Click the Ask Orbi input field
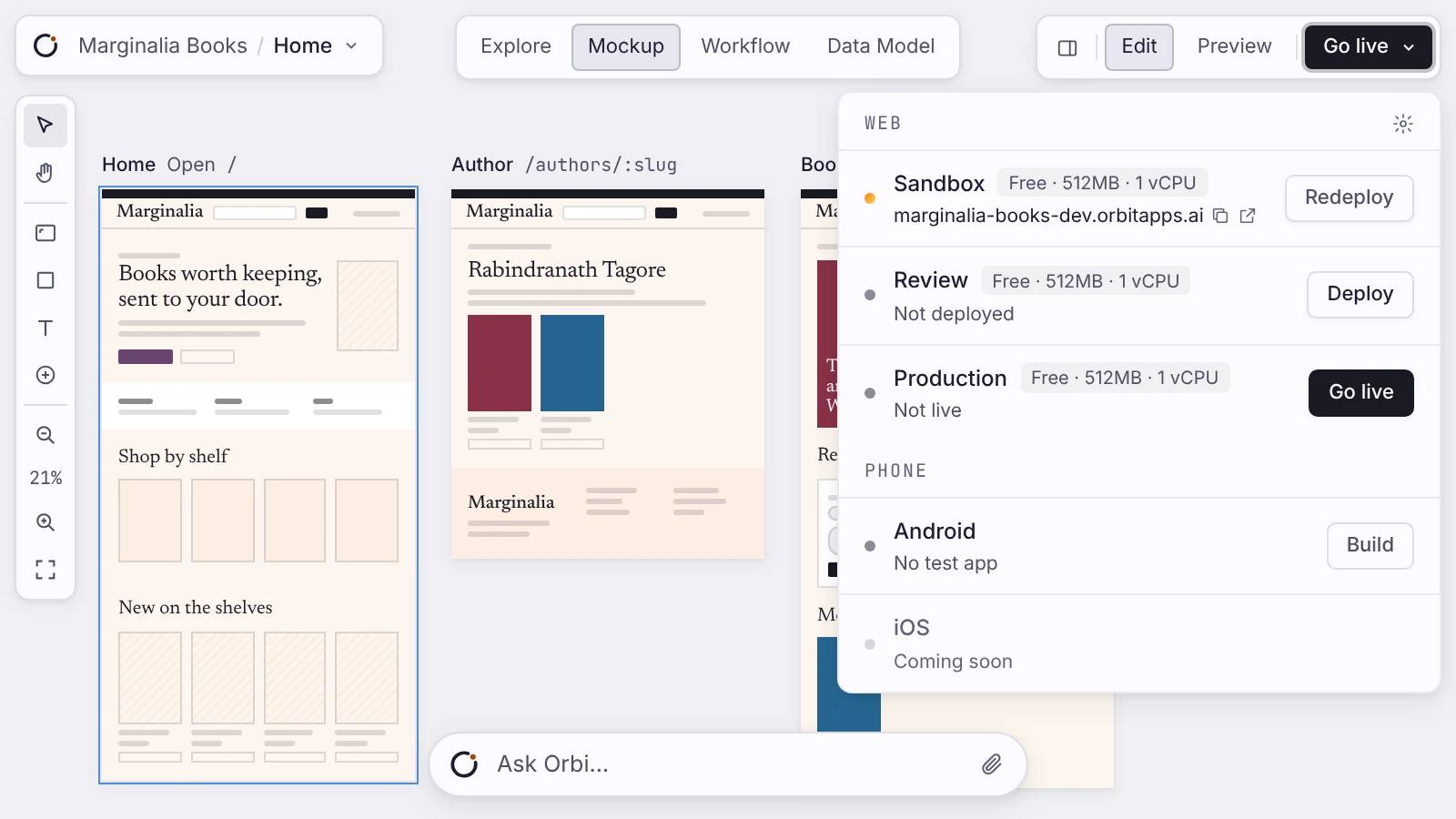The image size is (1456, 819). coord(728,764)
